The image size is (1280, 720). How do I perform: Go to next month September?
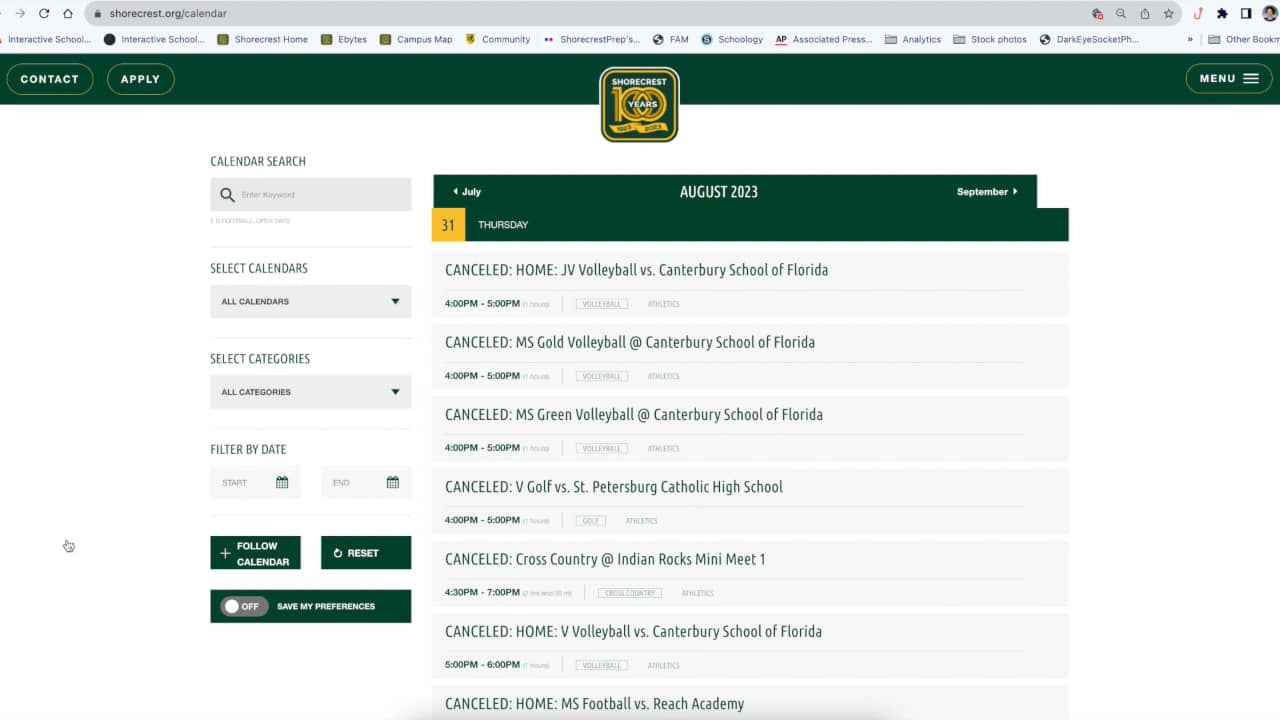tap(987, 191)
